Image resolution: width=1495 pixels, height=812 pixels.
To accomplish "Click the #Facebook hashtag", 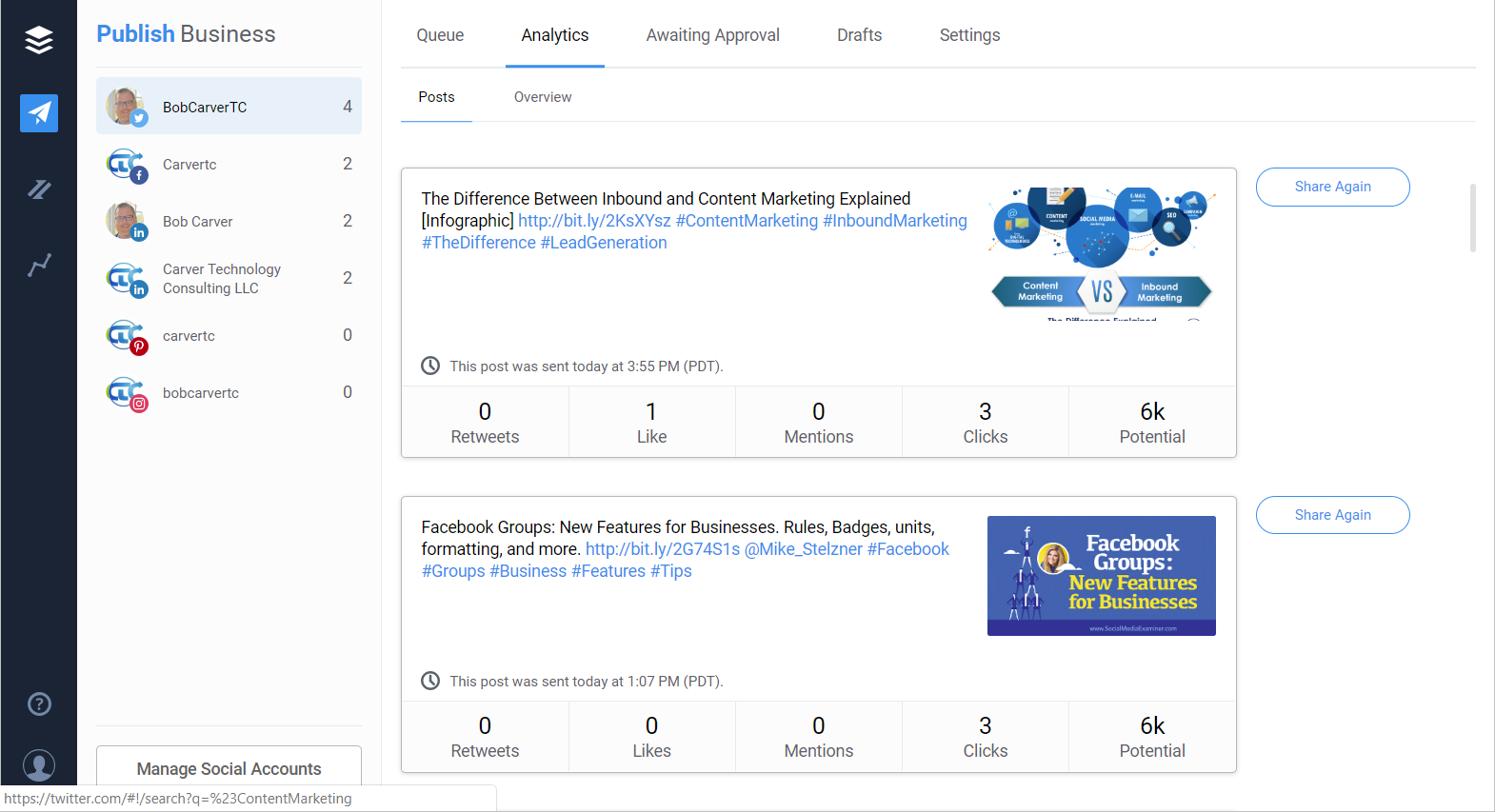I will [x=908, y=549].
